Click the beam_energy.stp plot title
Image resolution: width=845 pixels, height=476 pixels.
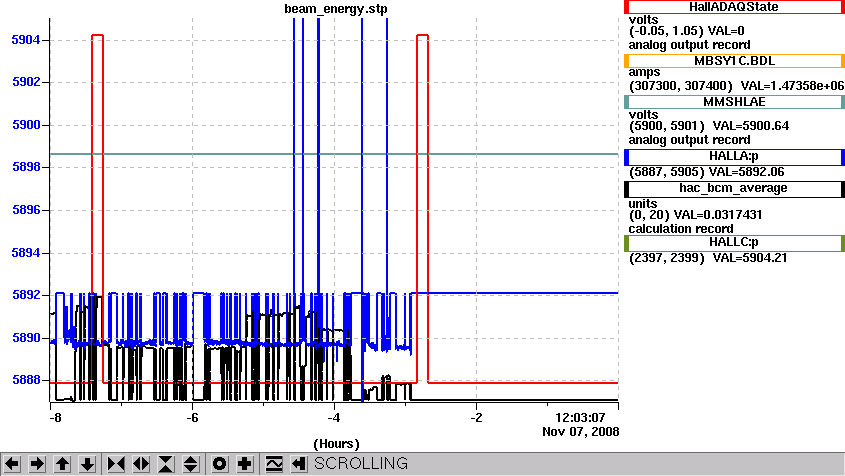pos(336,9)
